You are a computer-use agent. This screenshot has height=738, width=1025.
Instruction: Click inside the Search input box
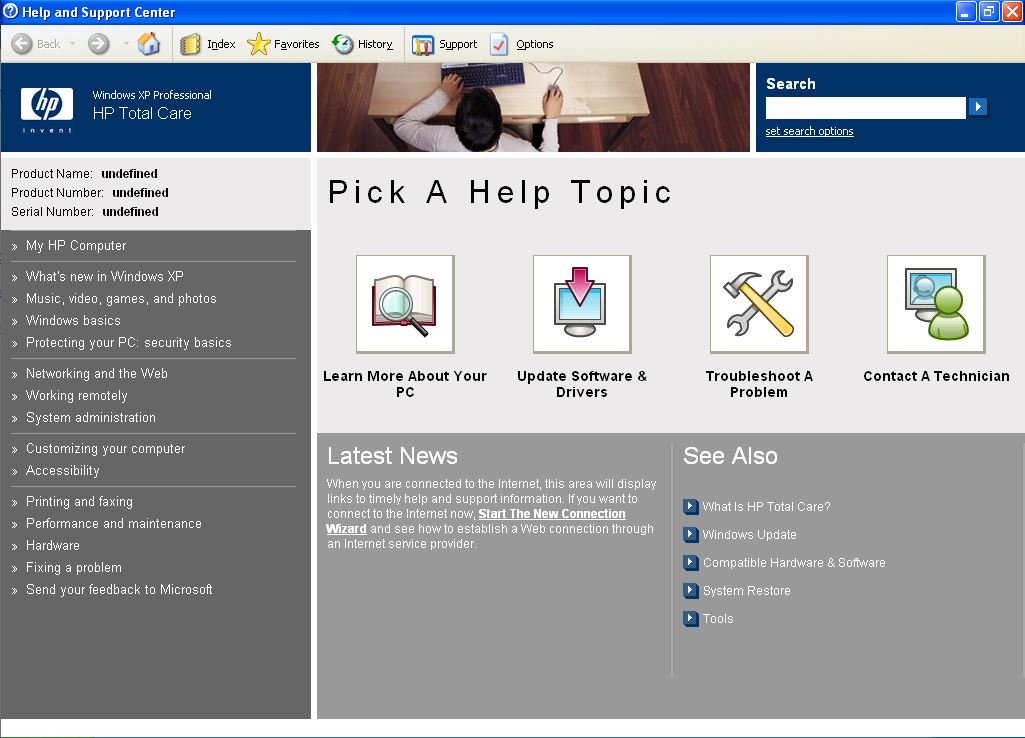click(x=864, y=107)
